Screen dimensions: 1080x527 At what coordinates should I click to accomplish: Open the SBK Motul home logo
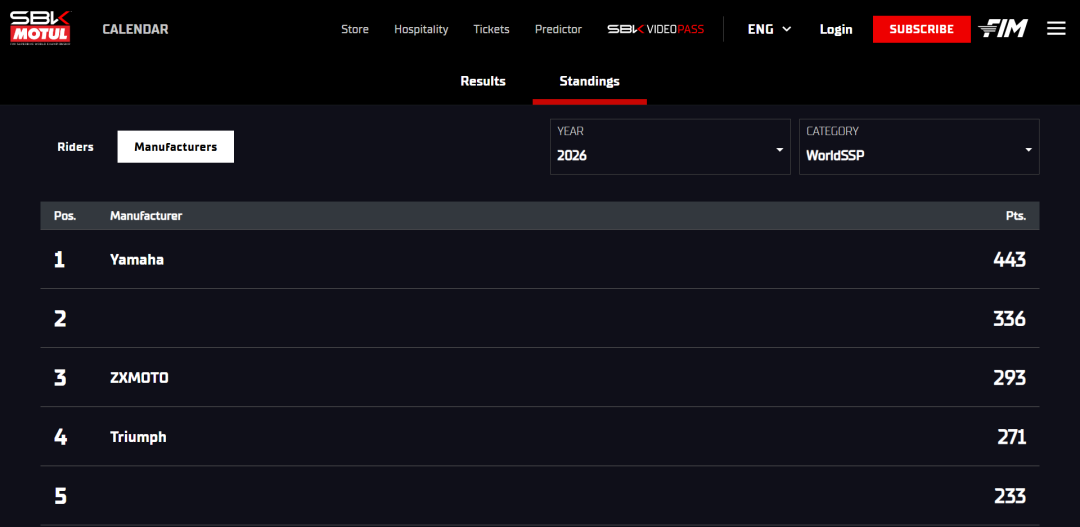(x=39, y=28)
